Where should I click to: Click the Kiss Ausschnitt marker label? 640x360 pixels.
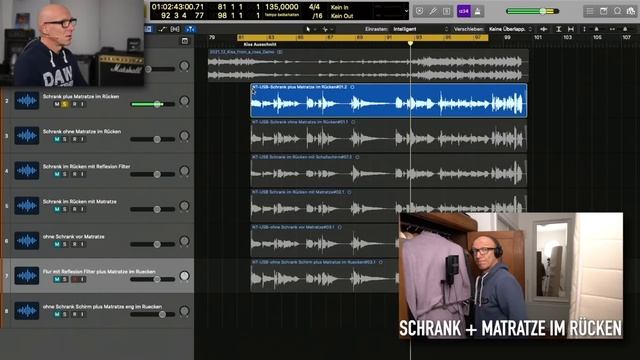260,44
